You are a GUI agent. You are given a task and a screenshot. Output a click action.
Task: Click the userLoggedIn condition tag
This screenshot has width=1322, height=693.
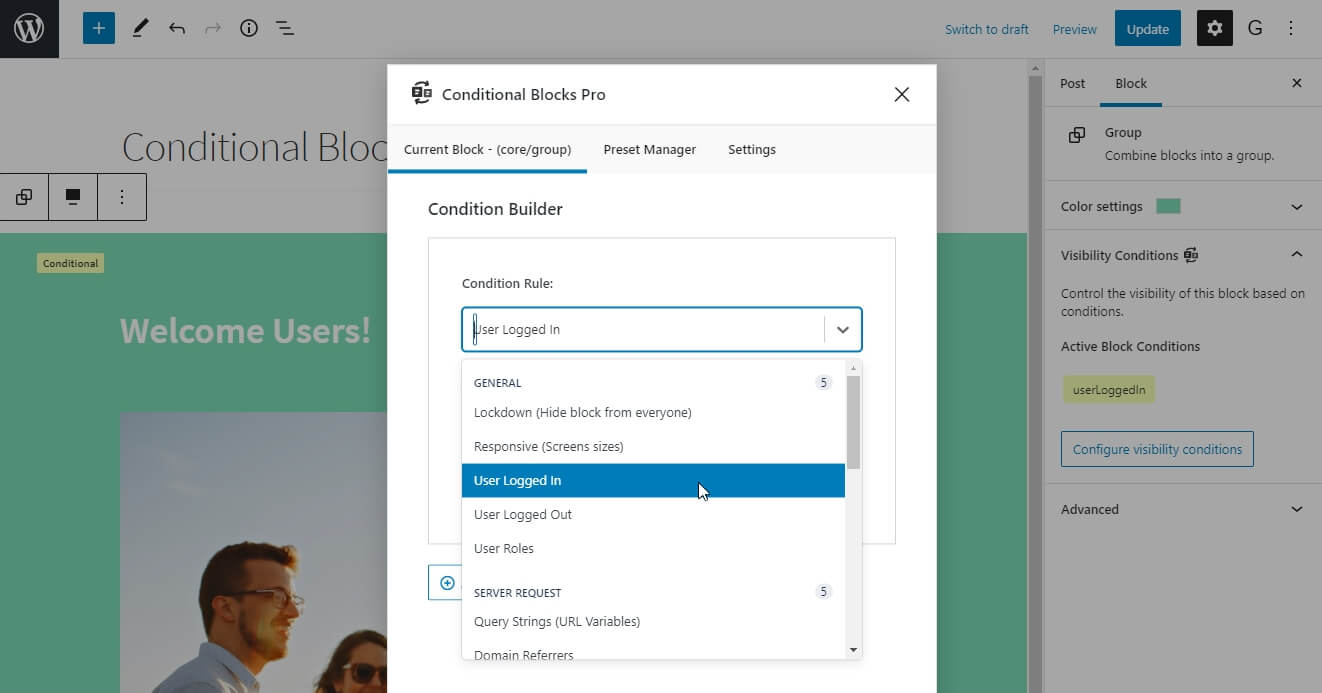tap(1109, 390)
